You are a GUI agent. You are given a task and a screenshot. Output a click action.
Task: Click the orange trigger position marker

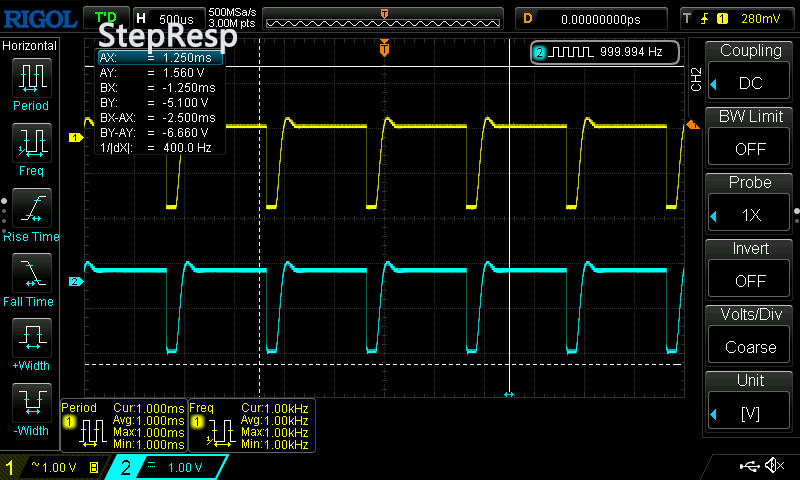(384, 48)
